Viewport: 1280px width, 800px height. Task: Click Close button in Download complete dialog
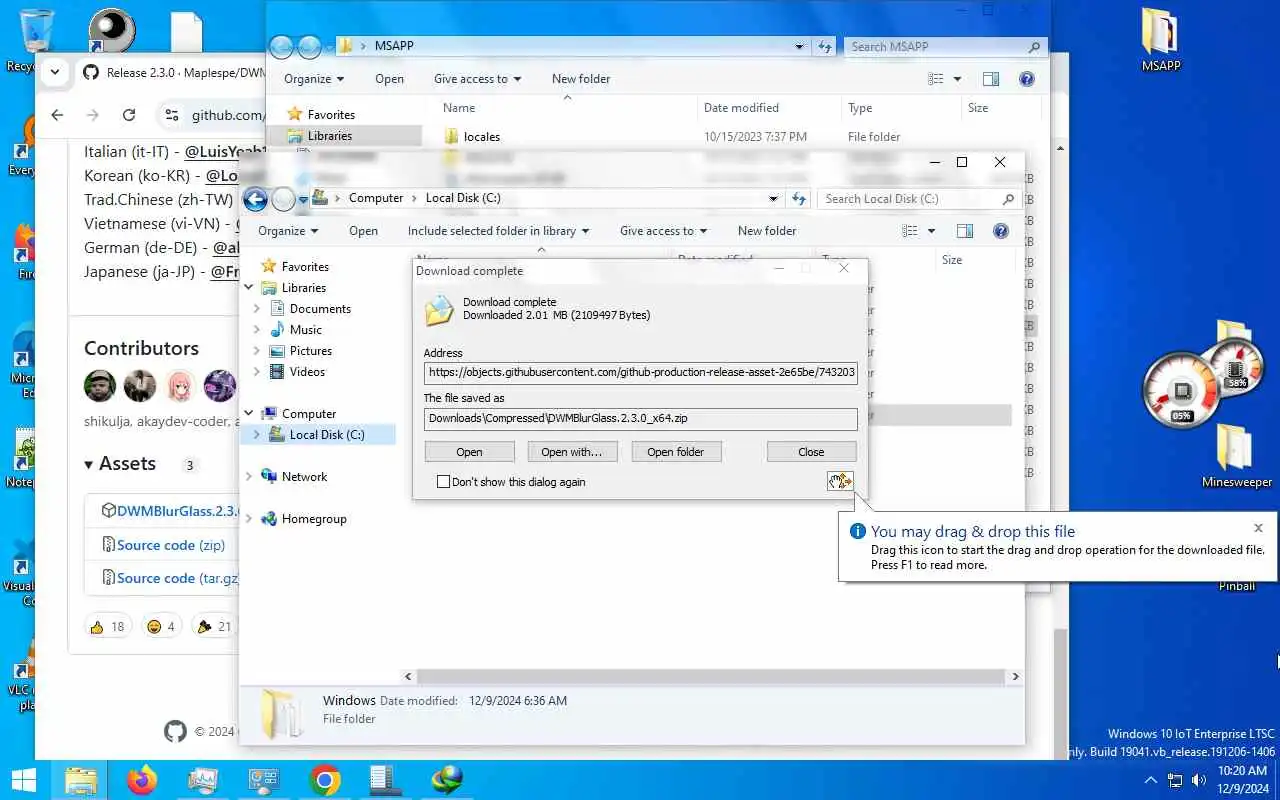coord(811,452)
